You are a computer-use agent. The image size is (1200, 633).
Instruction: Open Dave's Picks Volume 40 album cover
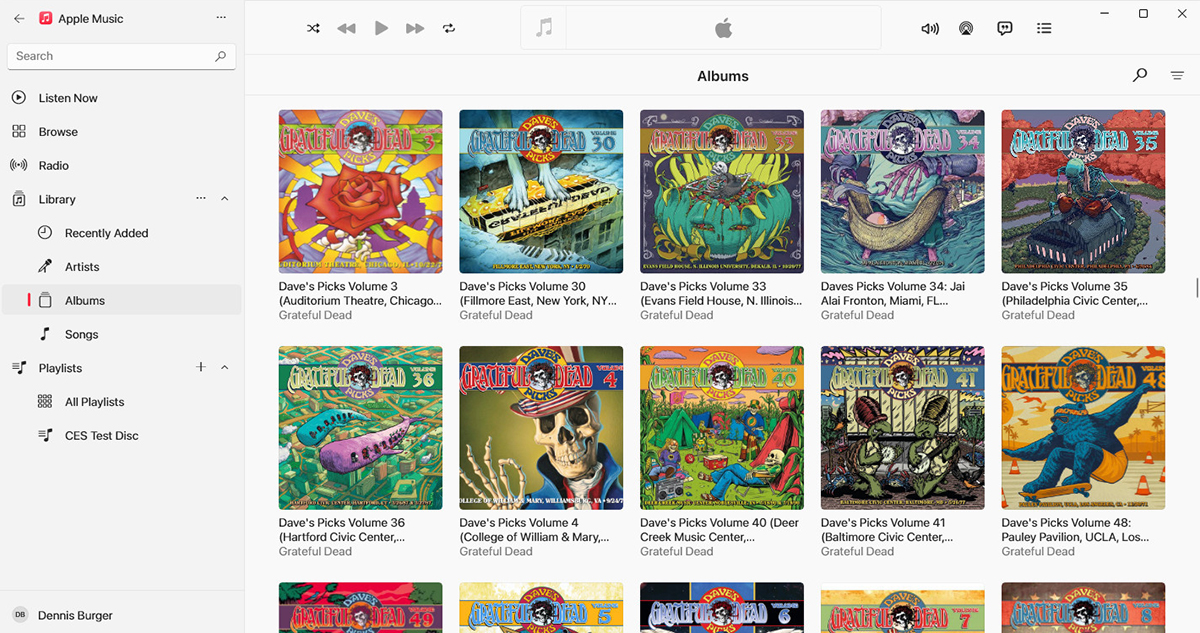click(x=722, y=428)
